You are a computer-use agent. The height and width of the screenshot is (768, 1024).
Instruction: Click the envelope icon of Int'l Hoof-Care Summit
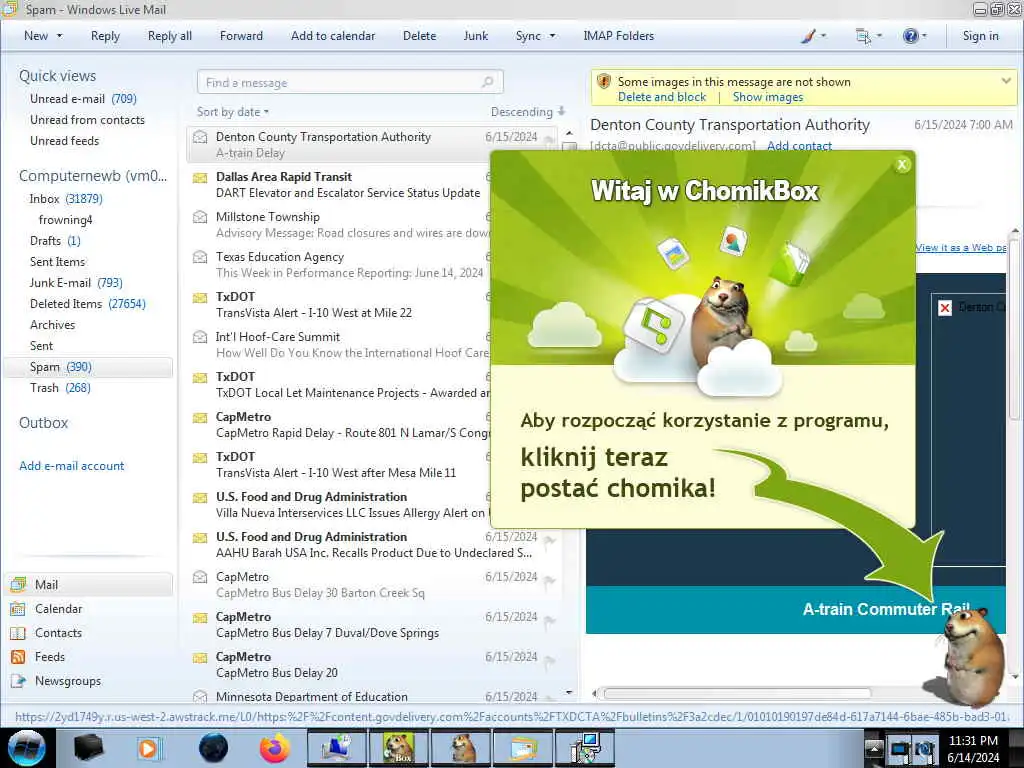200,337
